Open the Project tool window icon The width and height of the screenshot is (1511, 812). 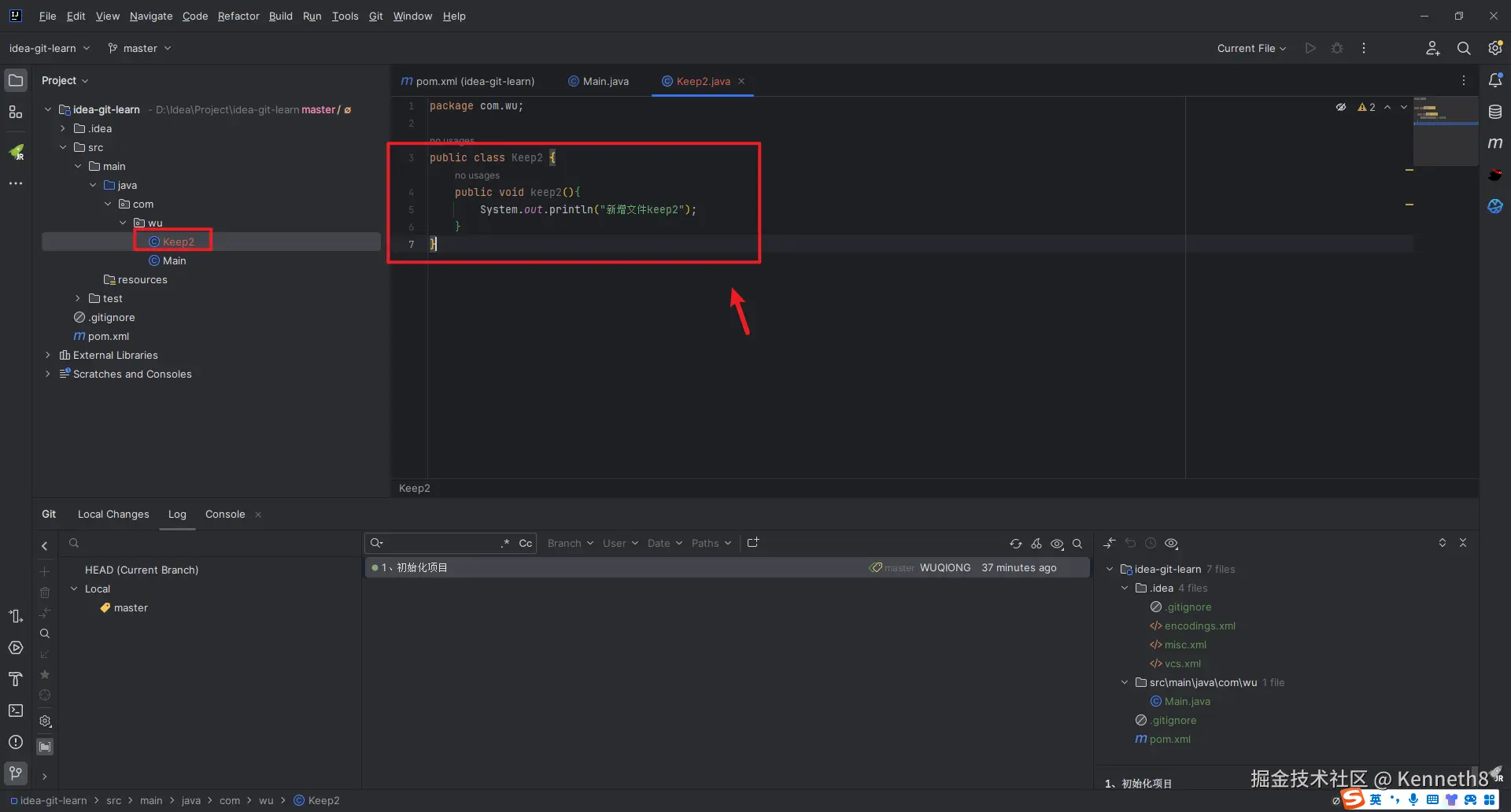tap(16, 80)
